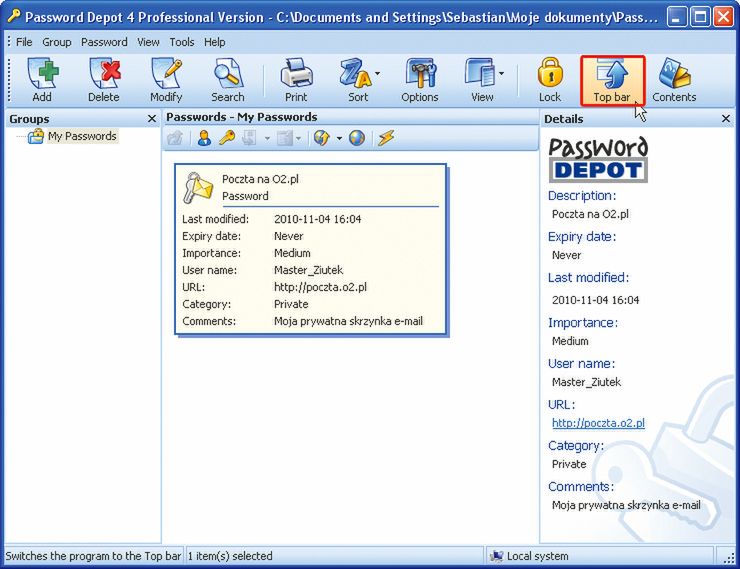Click the status bar size grip

coord(729,558)
